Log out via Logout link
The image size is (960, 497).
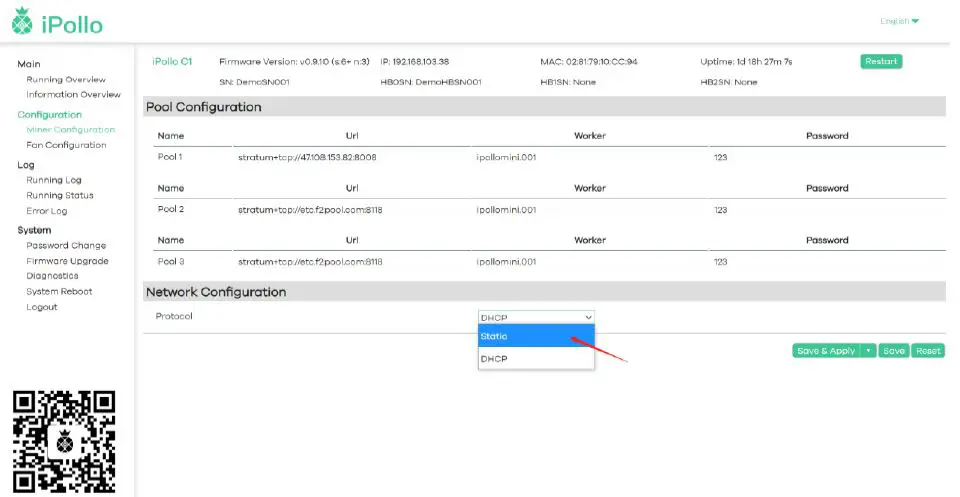[42, 307]
